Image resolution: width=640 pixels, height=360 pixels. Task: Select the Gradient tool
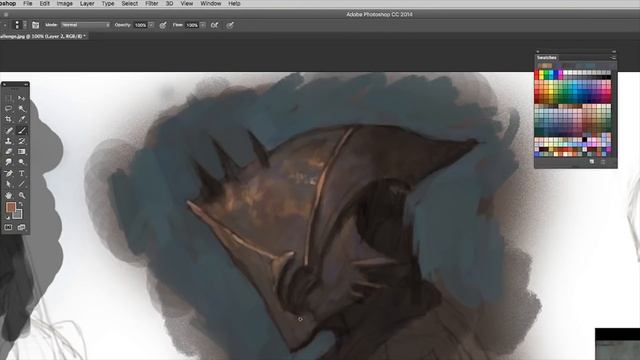tap(22, 151)
